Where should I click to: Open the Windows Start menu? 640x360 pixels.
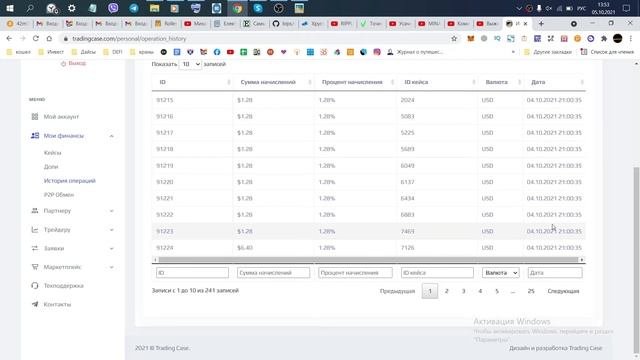[9, 8]
